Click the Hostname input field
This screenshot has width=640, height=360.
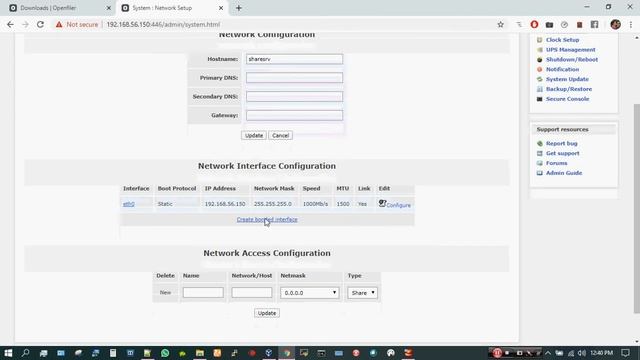[x=294, y=59]
